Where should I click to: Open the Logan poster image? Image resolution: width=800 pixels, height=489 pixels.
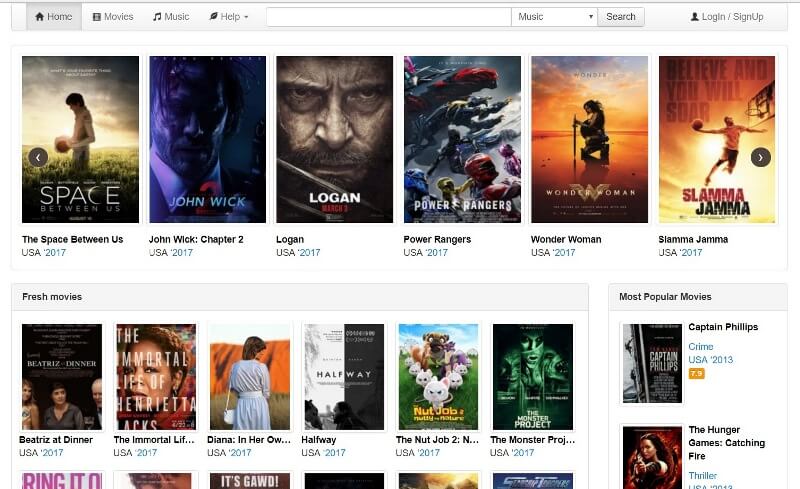tap(335, 139)
